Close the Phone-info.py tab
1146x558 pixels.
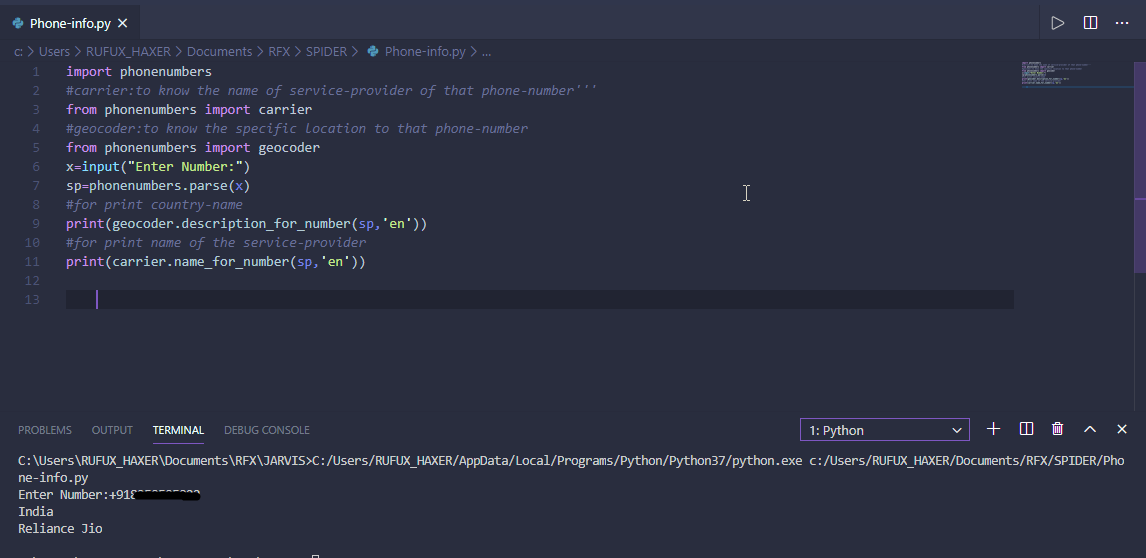point(123,23)
